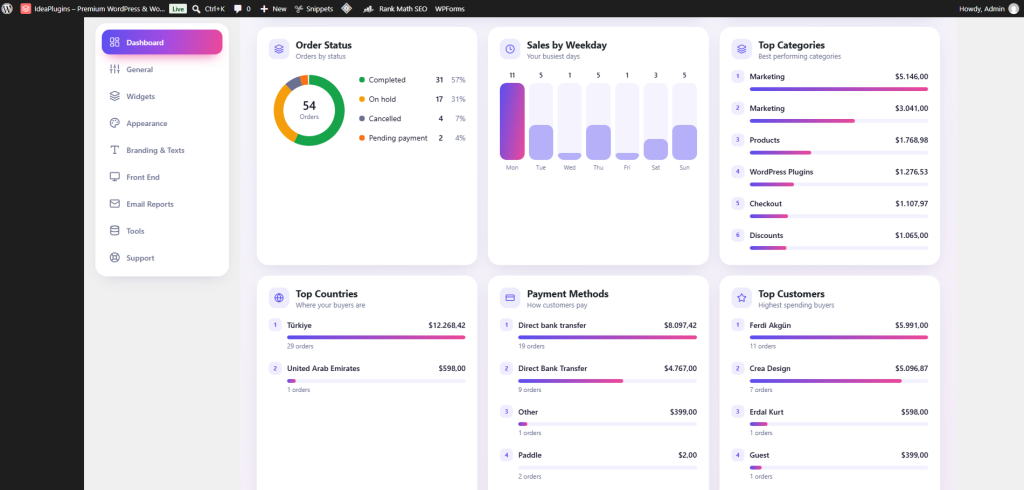Click the Order Status layers icon

tap(279, 49)
